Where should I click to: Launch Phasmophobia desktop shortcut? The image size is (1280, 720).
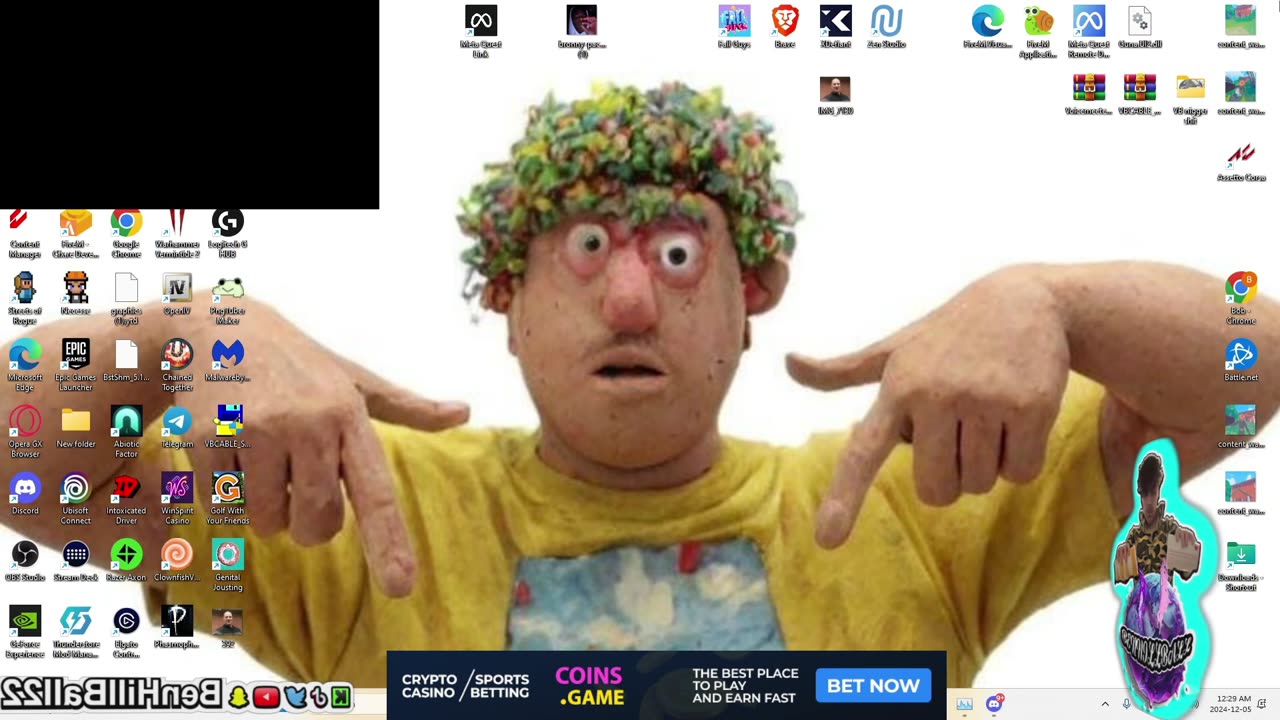pos(177,628)
